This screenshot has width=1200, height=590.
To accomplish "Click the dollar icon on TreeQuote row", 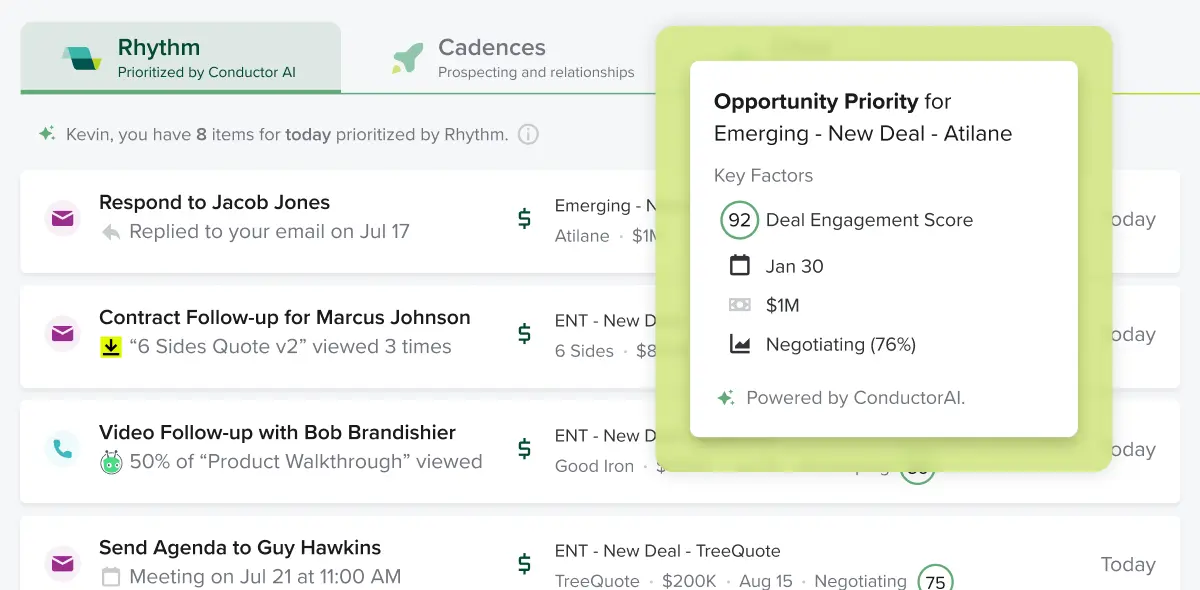I will click(x=524, y=564).
